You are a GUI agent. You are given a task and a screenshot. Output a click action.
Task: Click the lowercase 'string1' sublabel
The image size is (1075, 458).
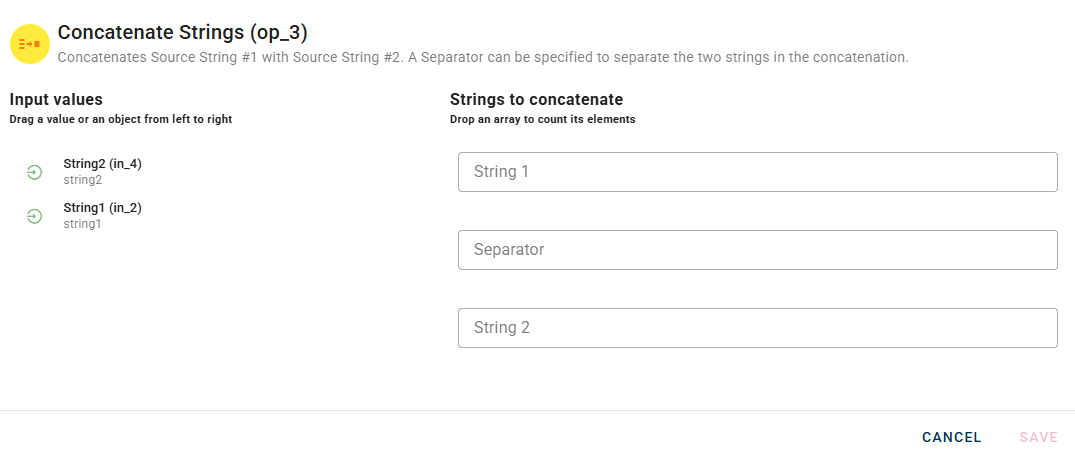coord(83,225)
